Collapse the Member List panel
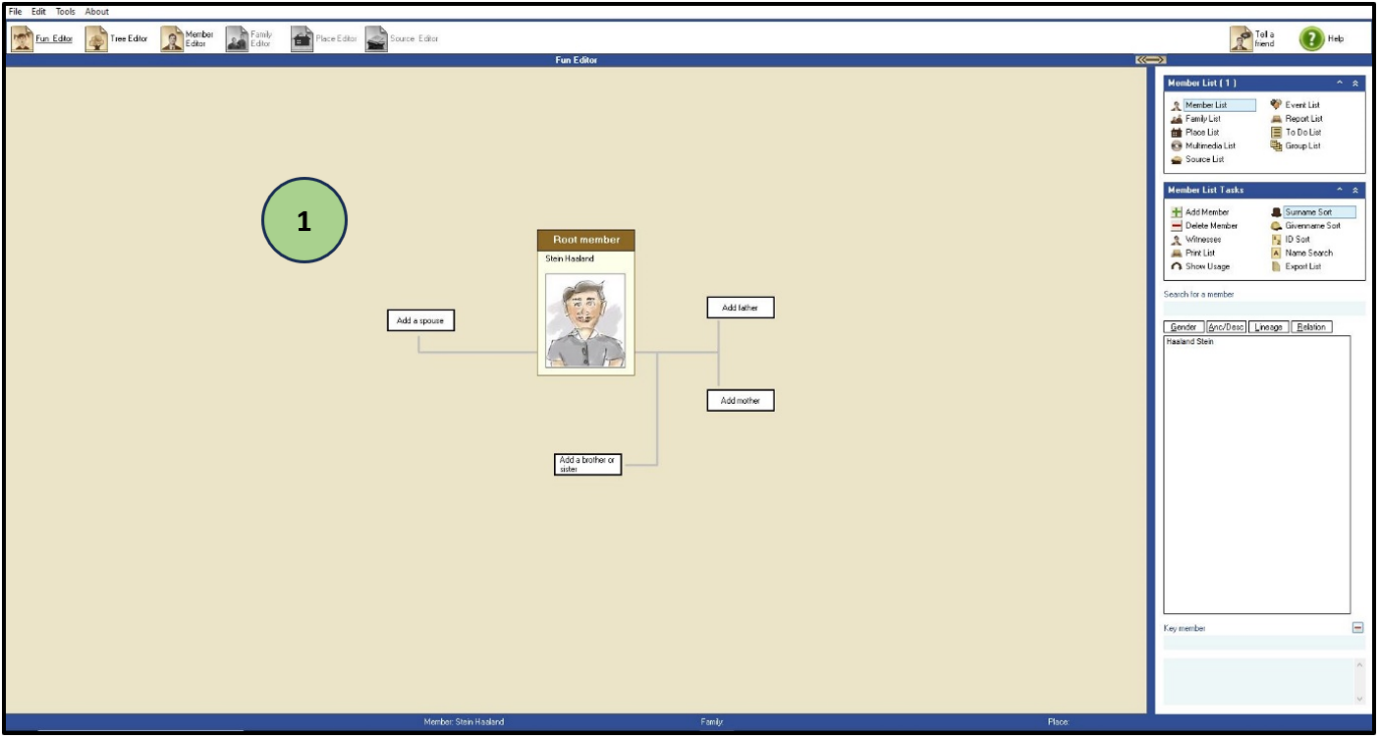 tap(1355, 84)
